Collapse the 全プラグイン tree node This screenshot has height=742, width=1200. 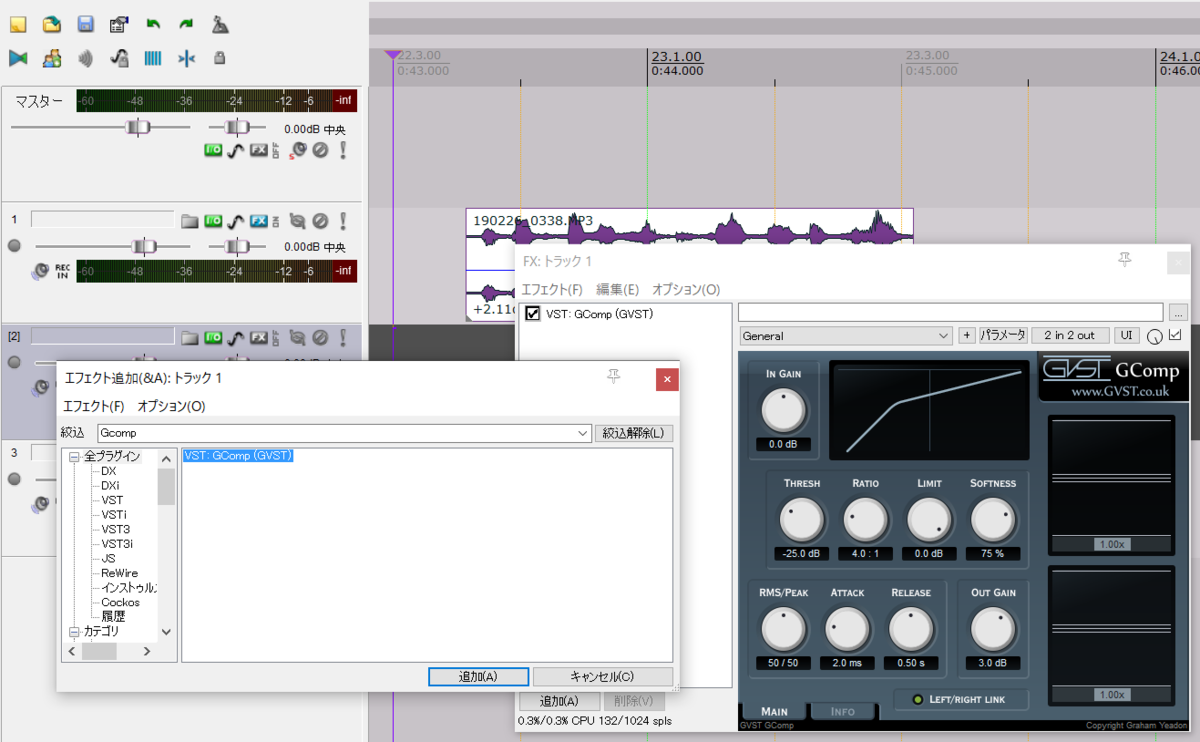click(x=74, y=456)
